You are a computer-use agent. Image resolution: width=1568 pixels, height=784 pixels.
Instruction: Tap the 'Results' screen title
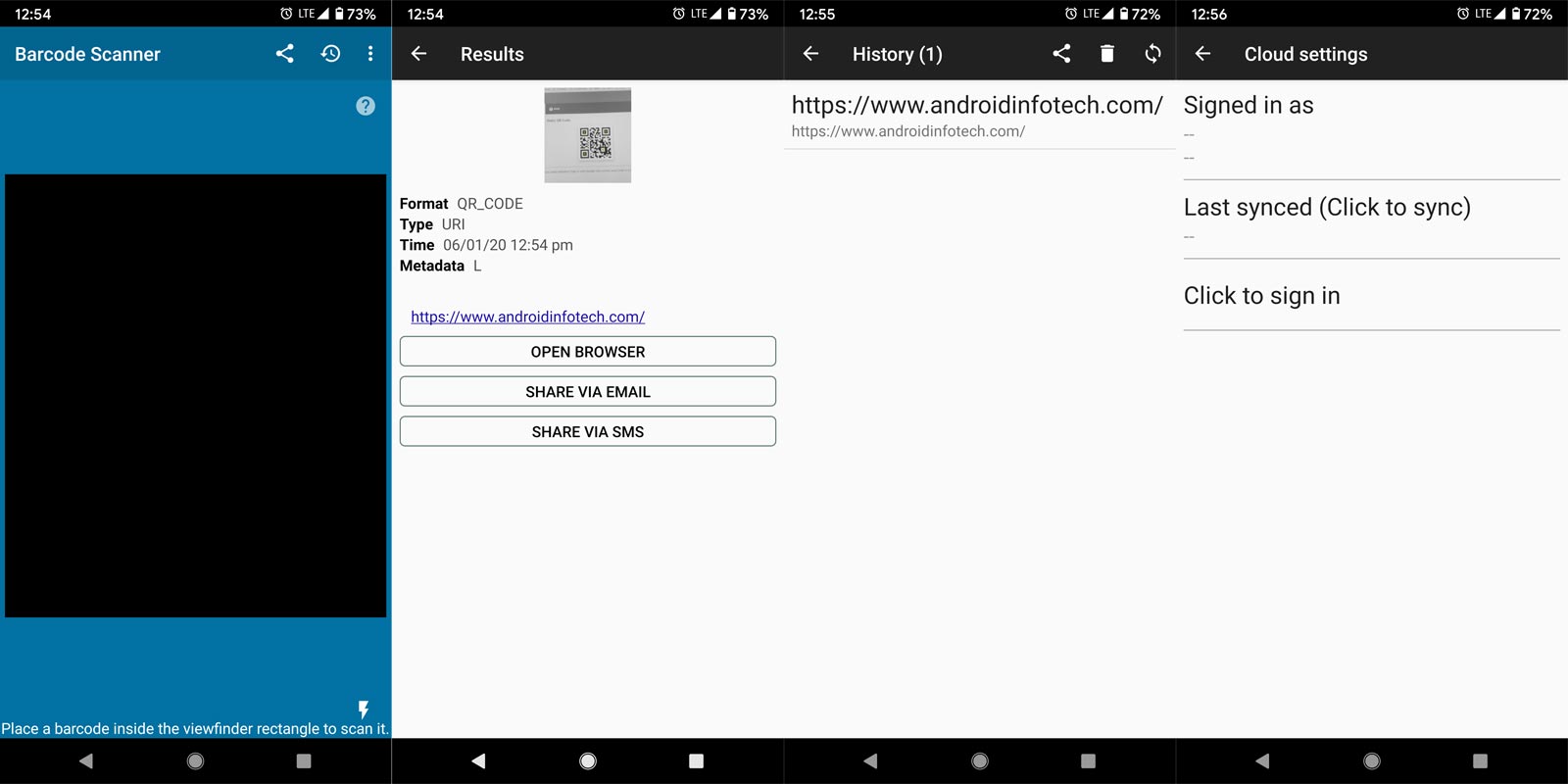(492, 54)
